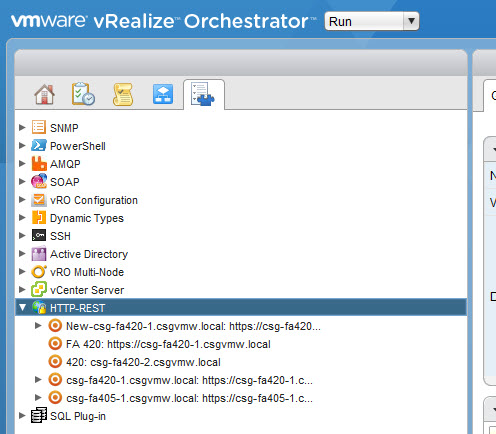496x434 pixels.
Task: Select the PowerShell tree item
Action: click(x=78, y=146)
